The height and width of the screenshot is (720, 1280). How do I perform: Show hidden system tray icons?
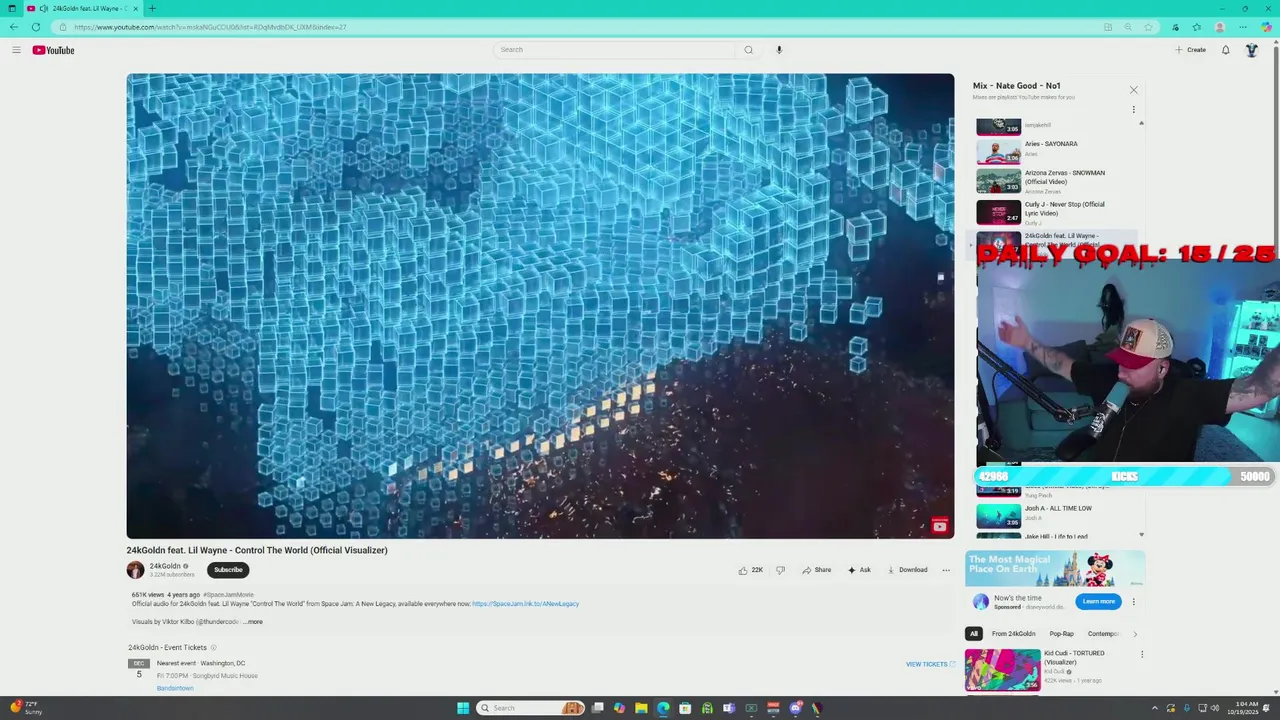pos(1154,708)
